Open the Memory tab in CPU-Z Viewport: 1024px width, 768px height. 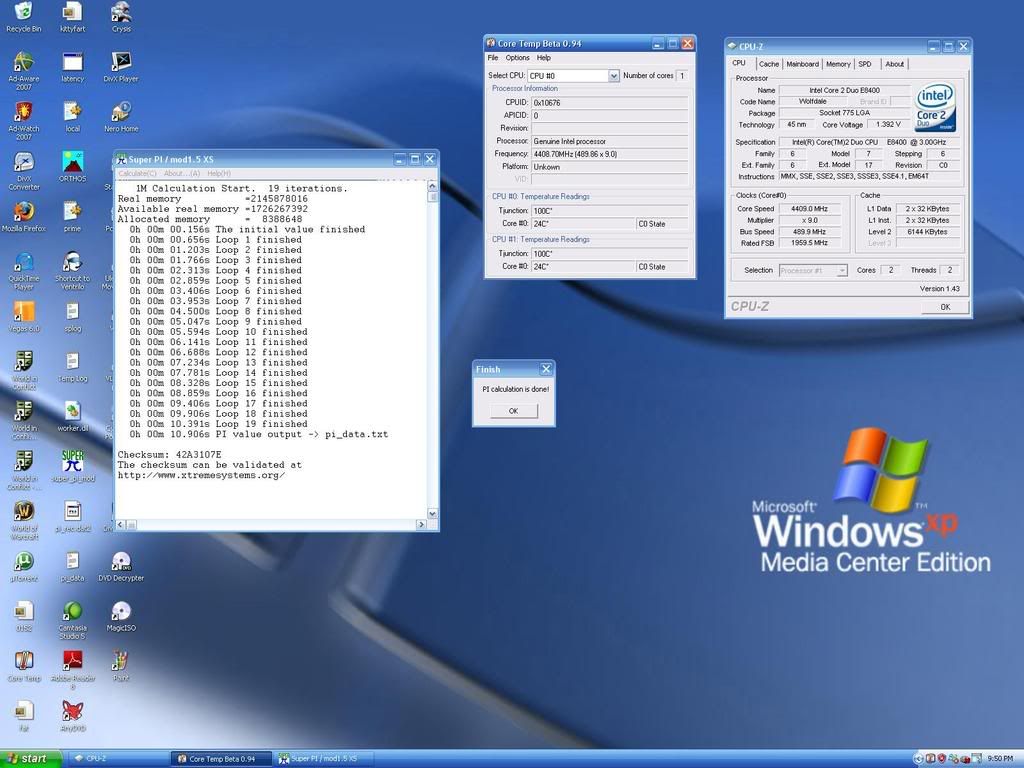coord(838,64)
